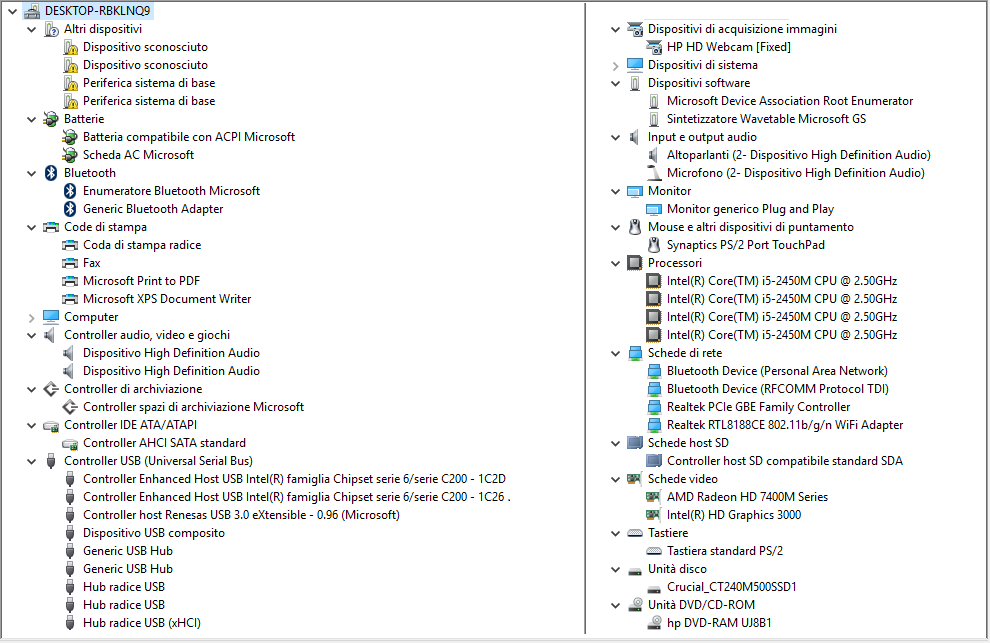Click the DESKTOP-RBKLNQ9 computer icon

point(32,11)
